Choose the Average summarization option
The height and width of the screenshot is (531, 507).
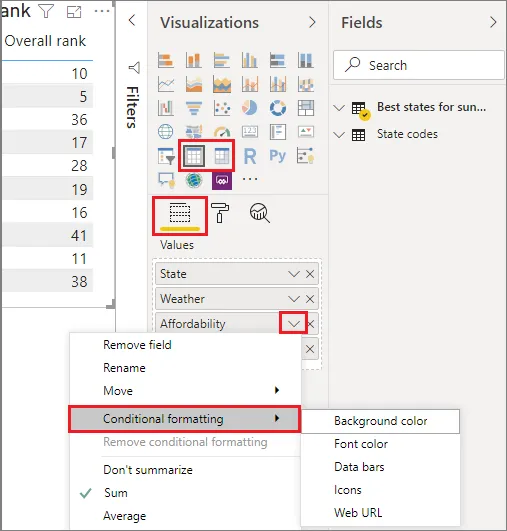pos(125,516)
